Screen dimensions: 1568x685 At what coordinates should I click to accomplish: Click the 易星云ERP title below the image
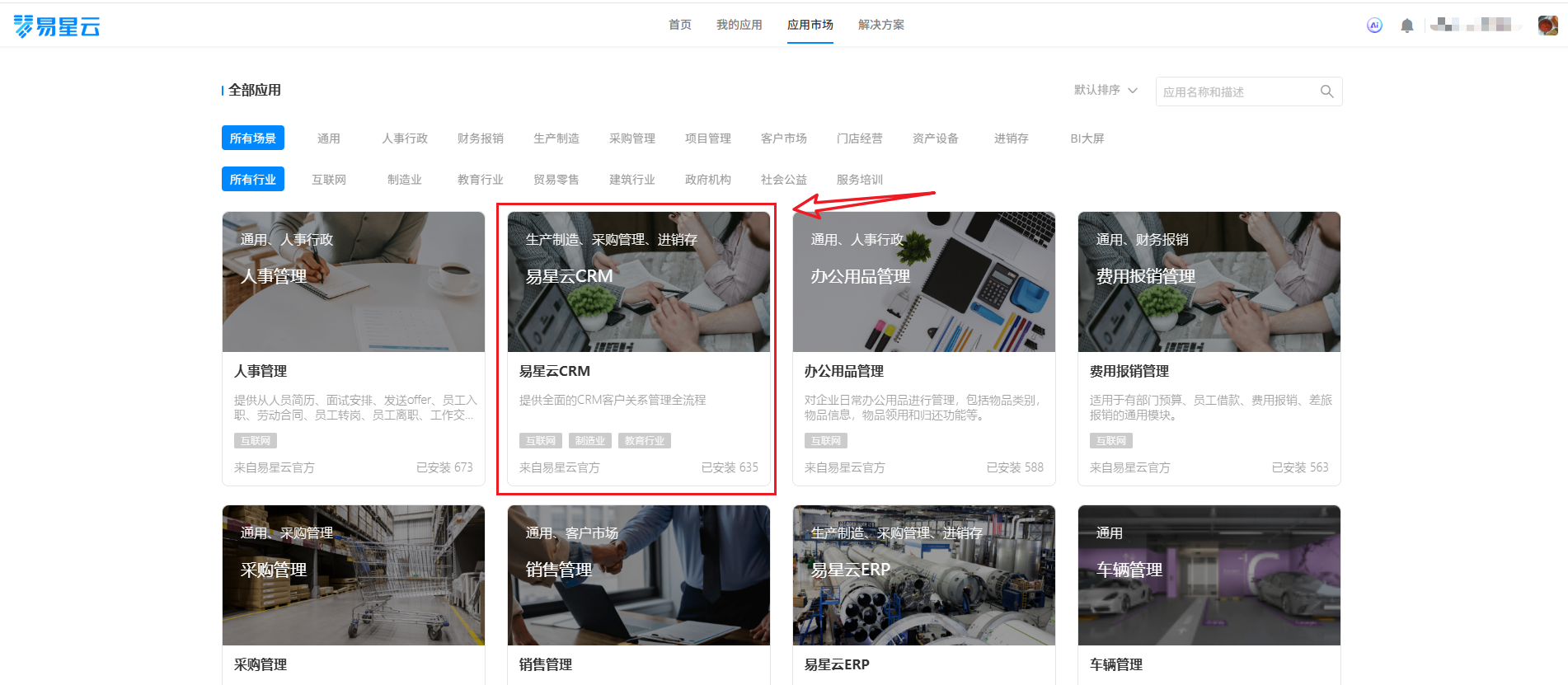(837, 664)
